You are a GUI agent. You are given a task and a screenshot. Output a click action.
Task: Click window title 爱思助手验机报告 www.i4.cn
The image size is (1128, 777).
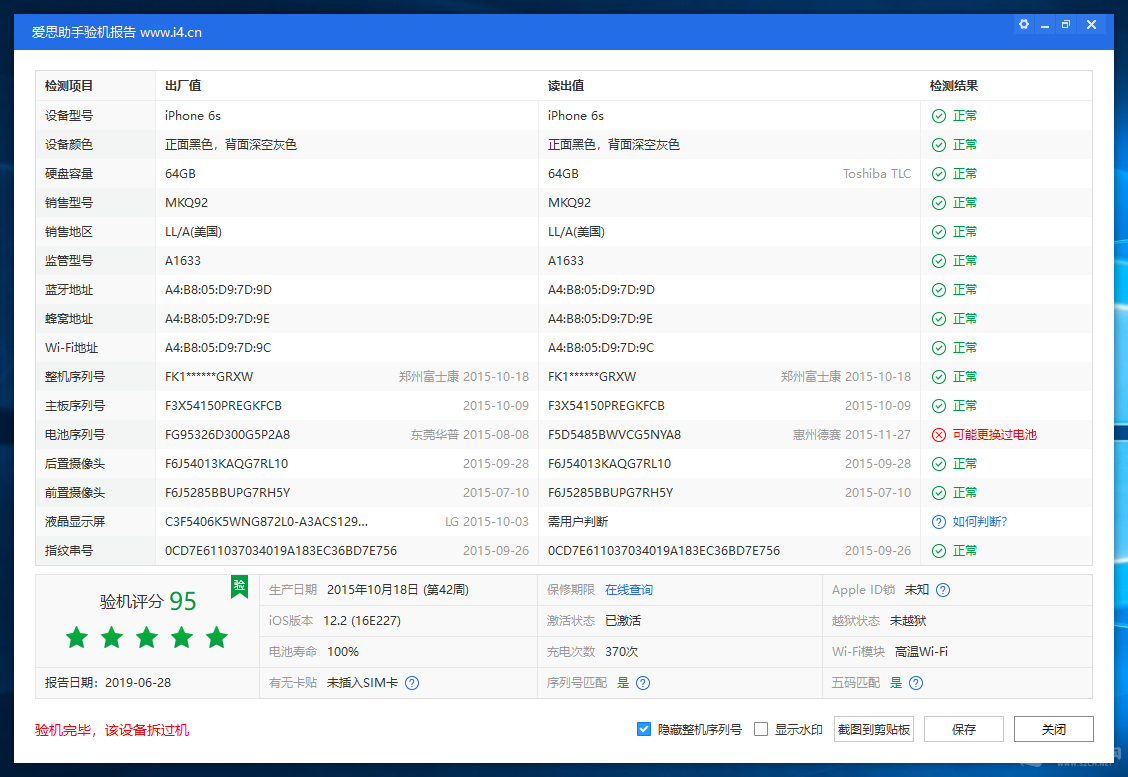pyautogui.click(x=117, y=32)
